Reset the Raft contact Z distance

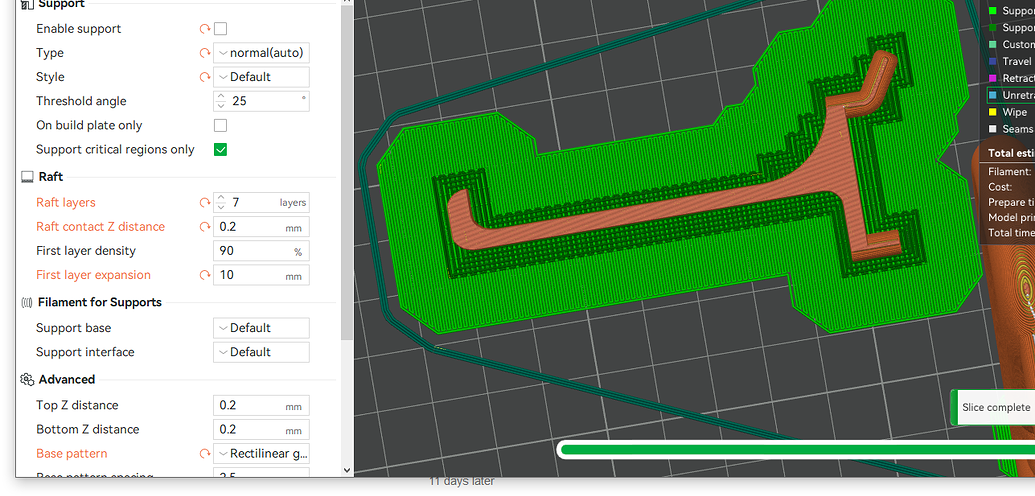205,227
